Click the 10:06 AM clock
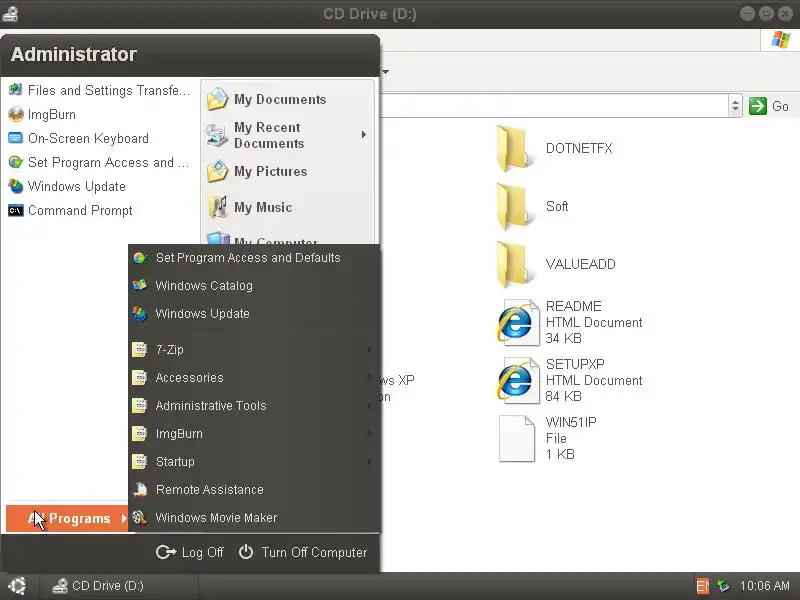800x600 pixels. pos(764,586)
